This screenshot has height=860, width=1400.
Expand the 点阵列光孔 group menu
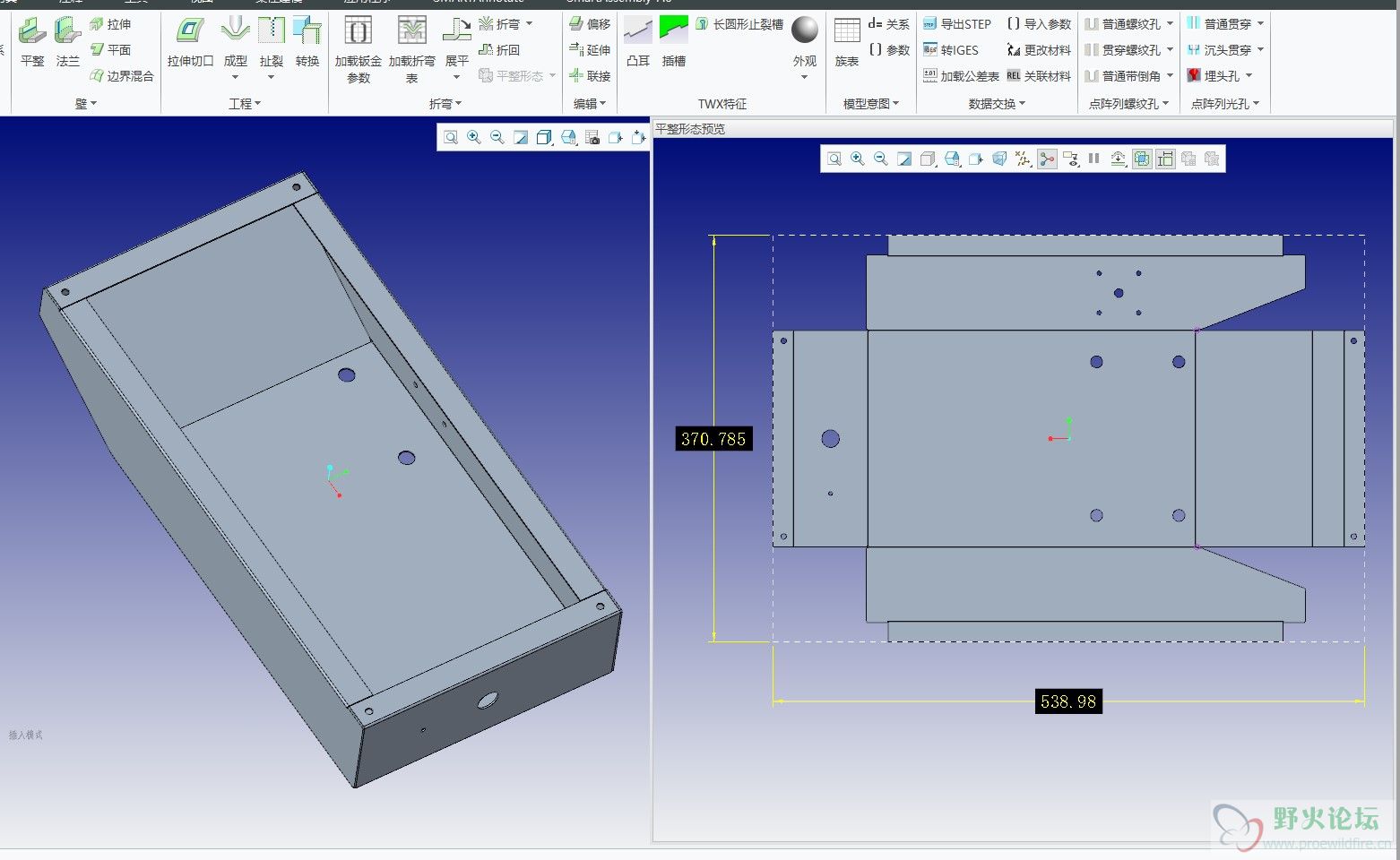pos(1225,104)
